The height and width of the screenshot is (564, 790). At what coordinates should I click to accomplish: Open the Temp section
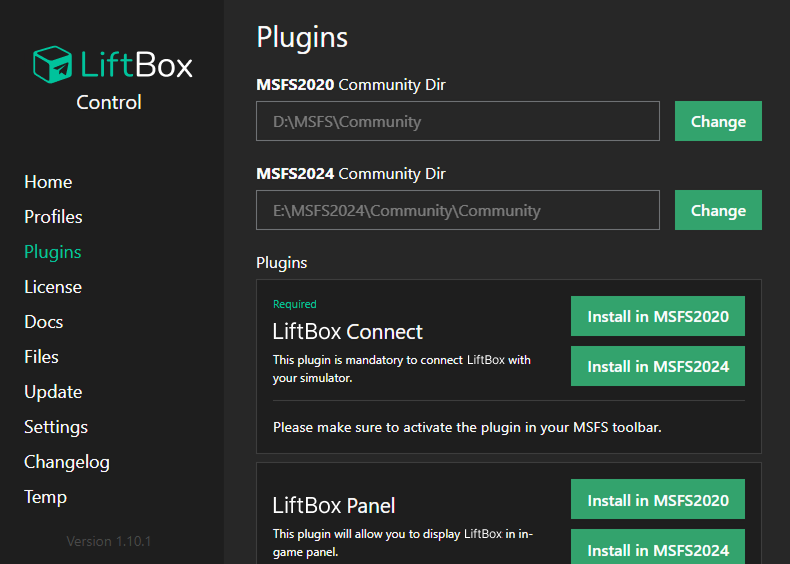(x=45, y=497)
